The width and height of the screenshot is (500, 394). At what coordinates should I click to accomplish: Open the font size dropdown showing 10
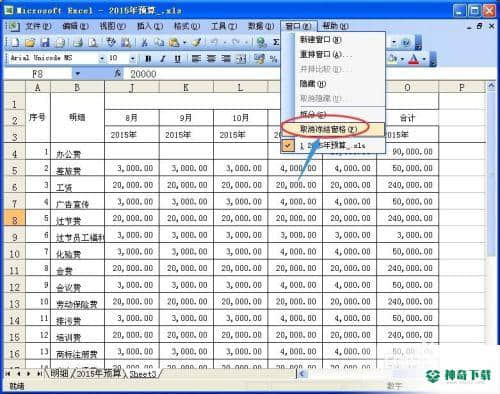132,59
